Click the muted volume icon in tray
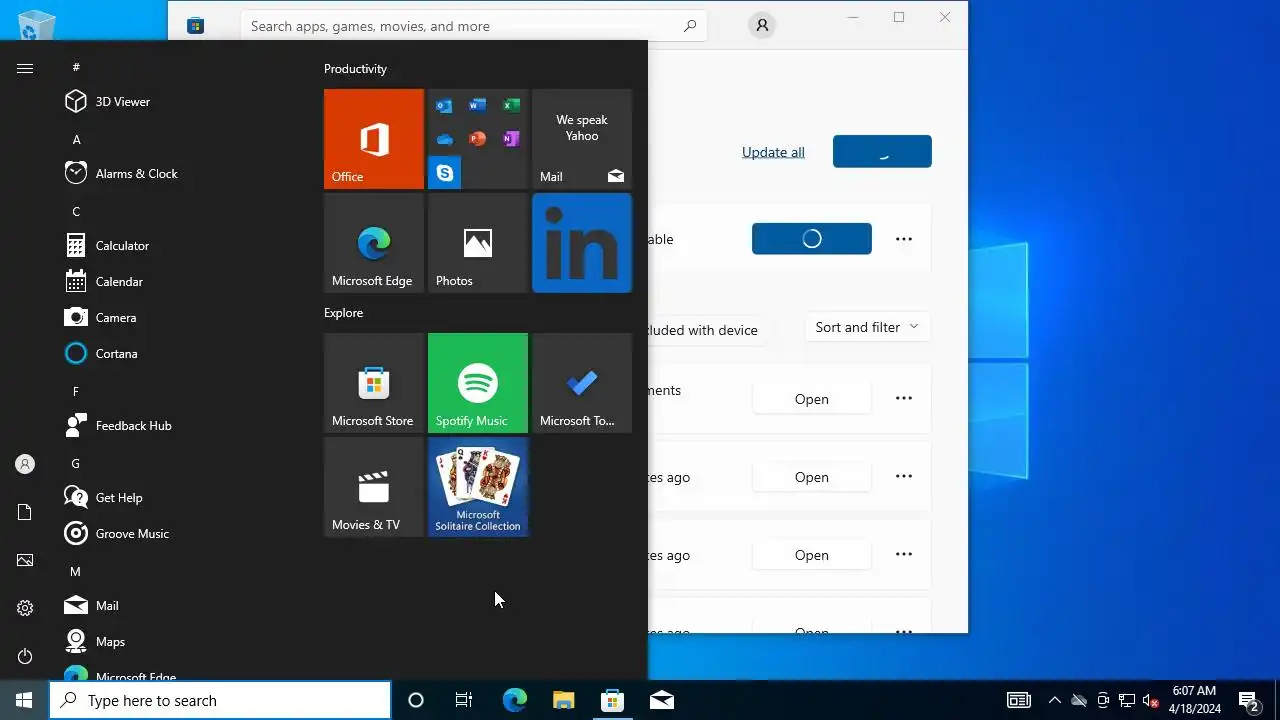1280x720 pixels. pos(1151,700)
